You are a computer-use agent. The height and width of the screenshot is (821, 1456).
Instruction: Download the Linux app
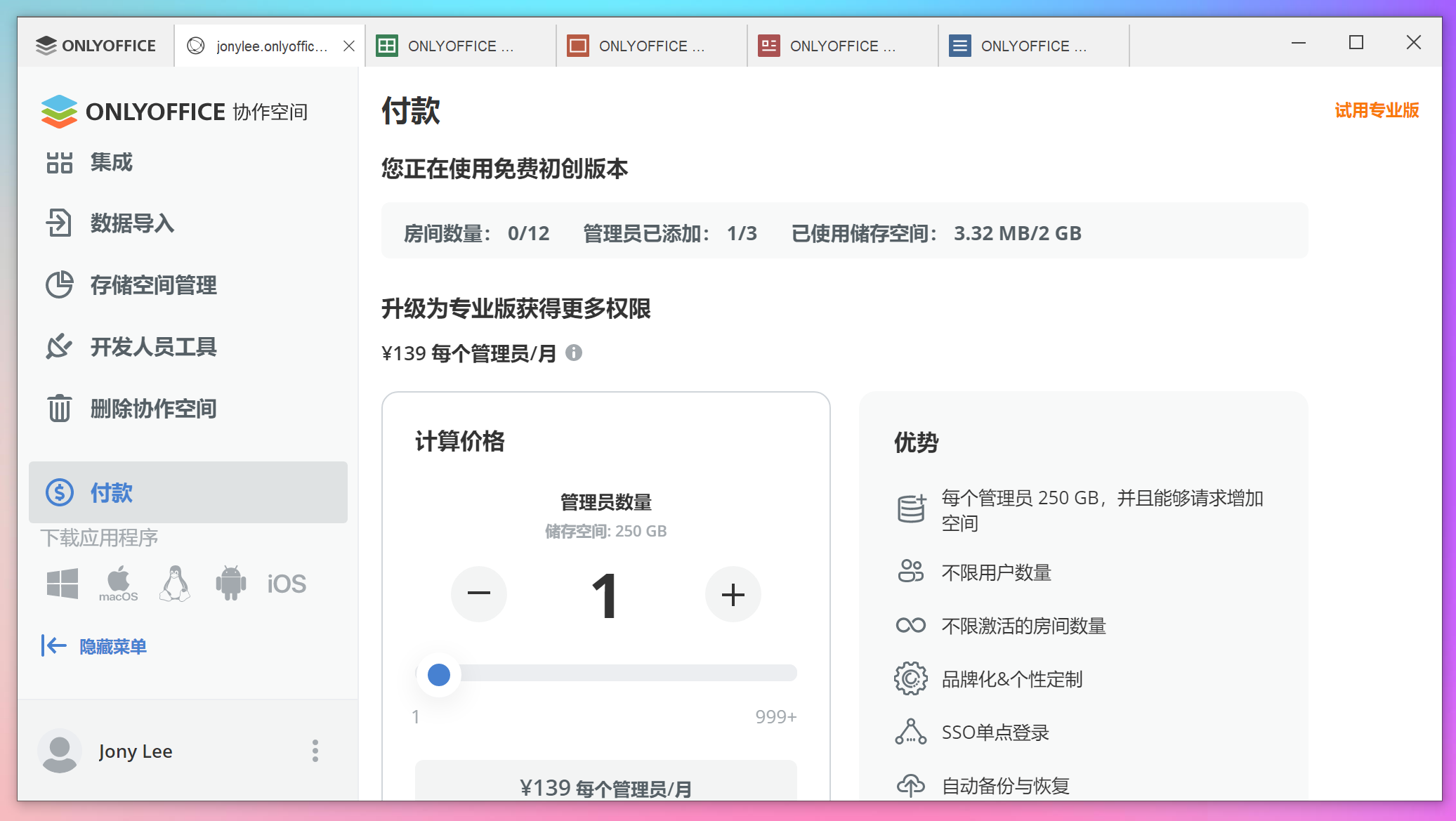pyautogui.click(x=174, y=582)
